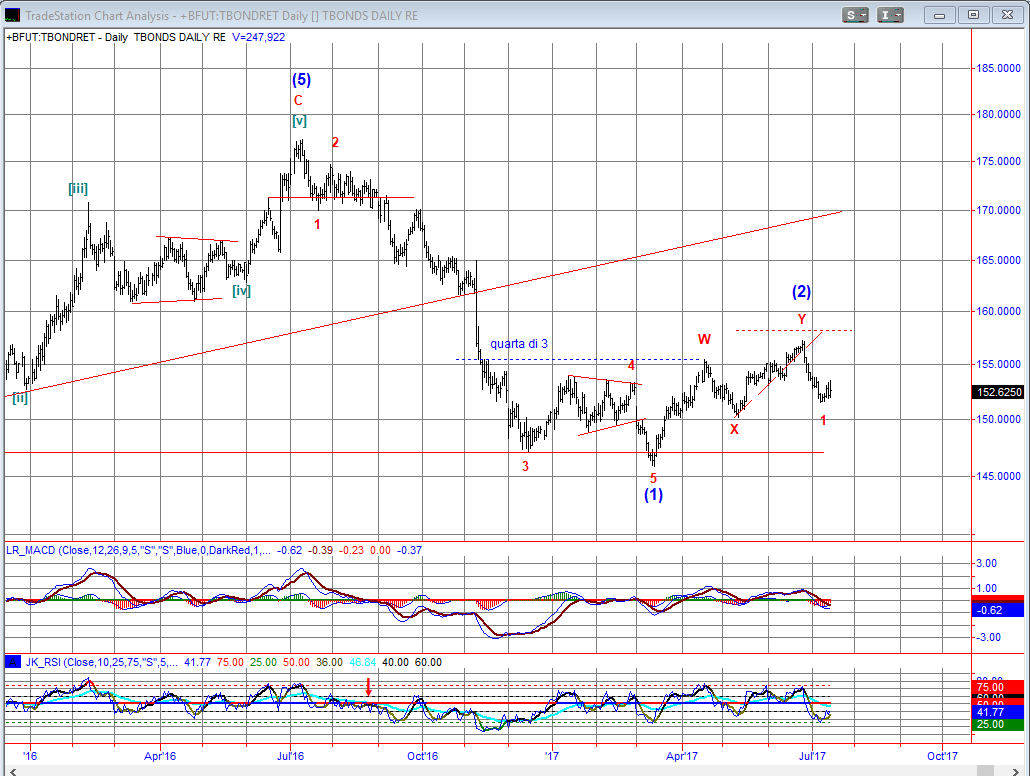The image size is (1030, 776).
Task: Close the Chart Analysis window
Action: [x=1007, y=15]
